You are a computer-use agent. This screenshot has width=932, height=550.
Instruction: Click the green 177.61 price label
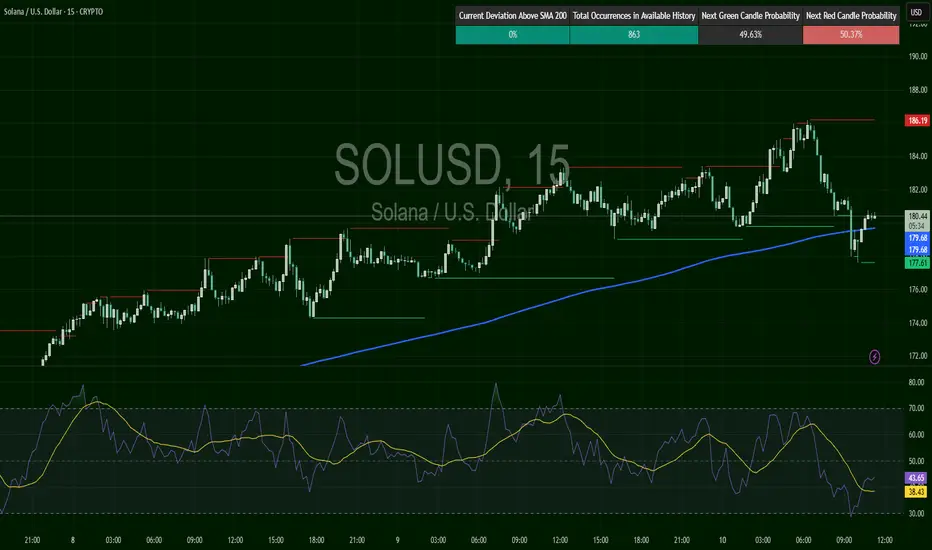(917, 263)
